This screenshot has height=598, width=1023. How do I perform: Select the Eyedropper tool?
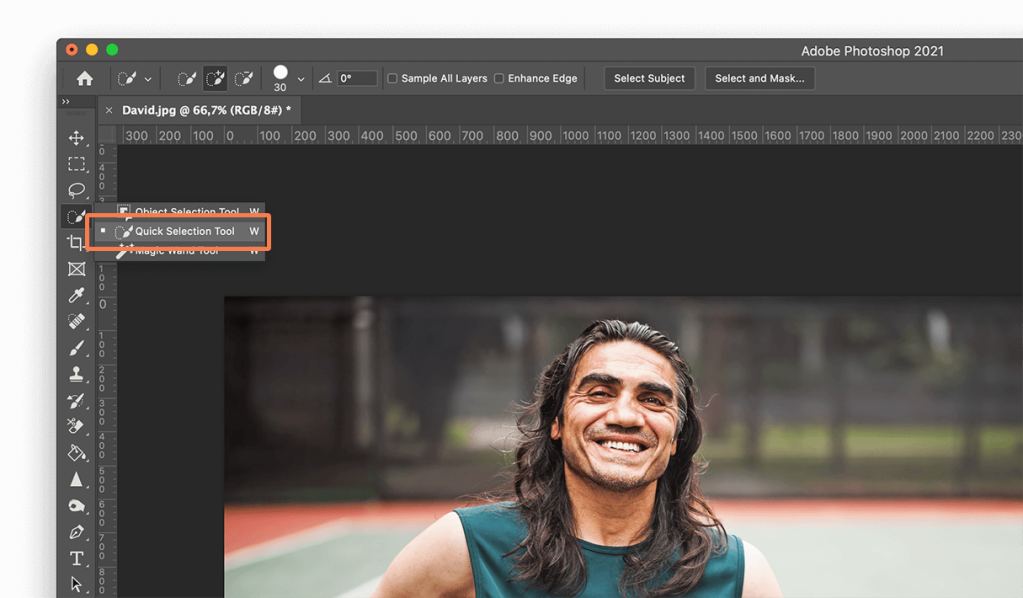click(x=76, y=295)
